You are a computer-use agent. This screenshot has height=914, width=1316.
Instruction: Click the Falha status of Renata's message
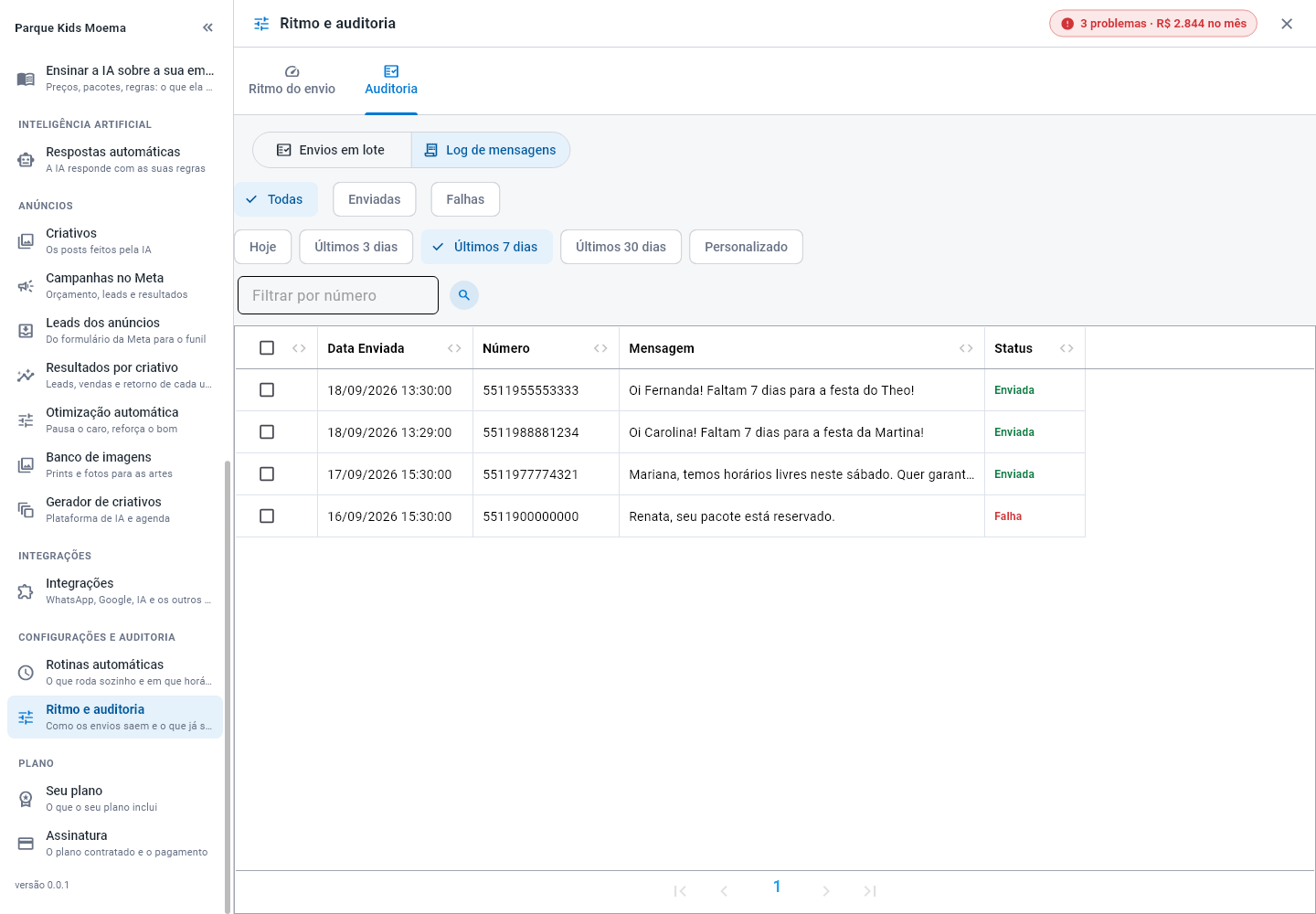pyautogui.click(x=1008, y=516)
